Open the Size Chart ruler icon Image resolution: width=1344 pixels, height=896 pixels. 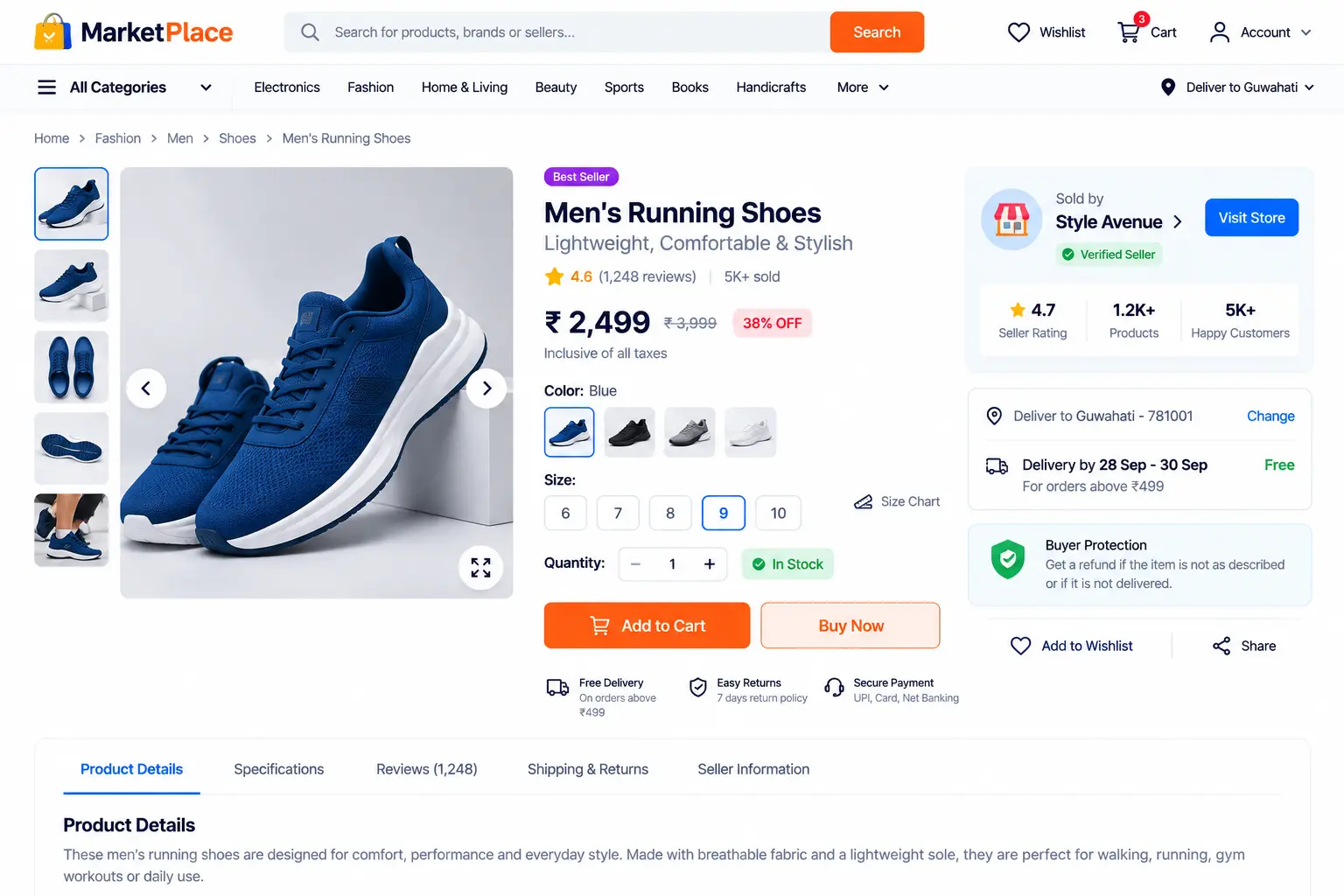[864, 501]
